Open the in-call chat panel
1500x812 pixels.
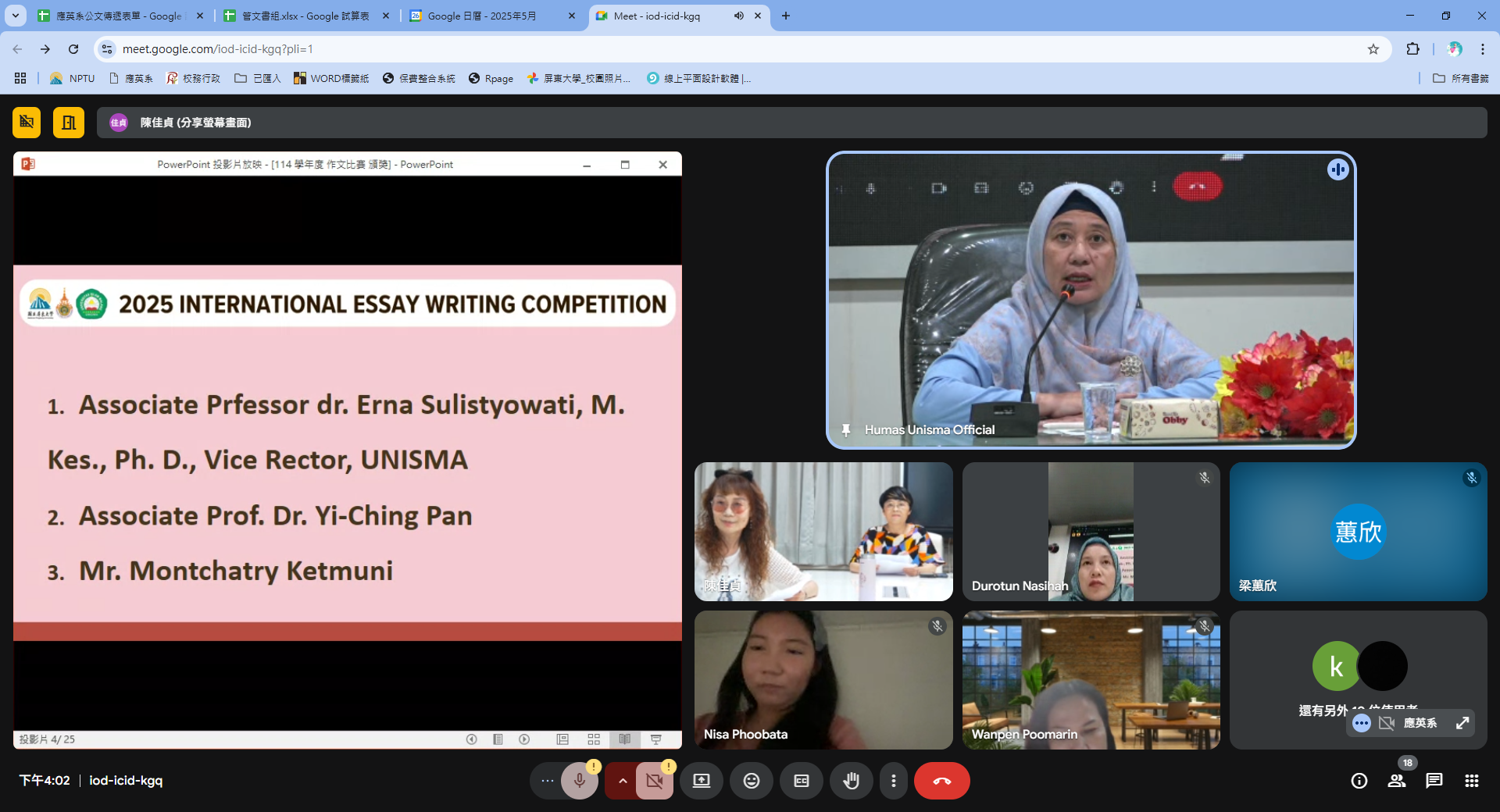pyautogui.click(x=1434, y=781)
